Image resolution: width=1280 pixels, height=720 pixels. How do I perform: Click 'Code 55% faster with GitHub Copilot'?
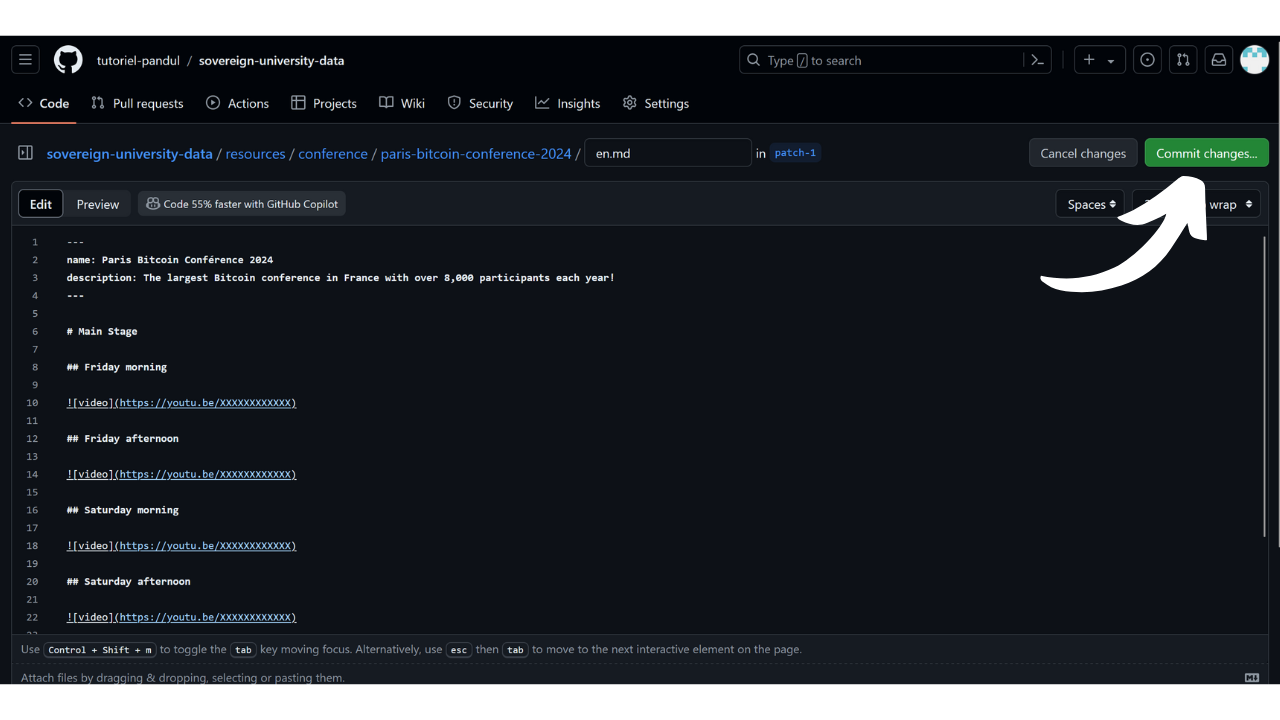[242, 204]
